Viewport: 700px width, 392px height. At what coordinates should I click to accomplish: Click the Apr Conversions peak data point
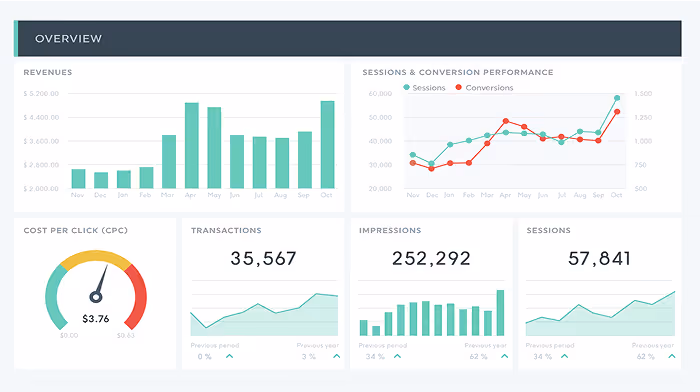pos(505,121)
